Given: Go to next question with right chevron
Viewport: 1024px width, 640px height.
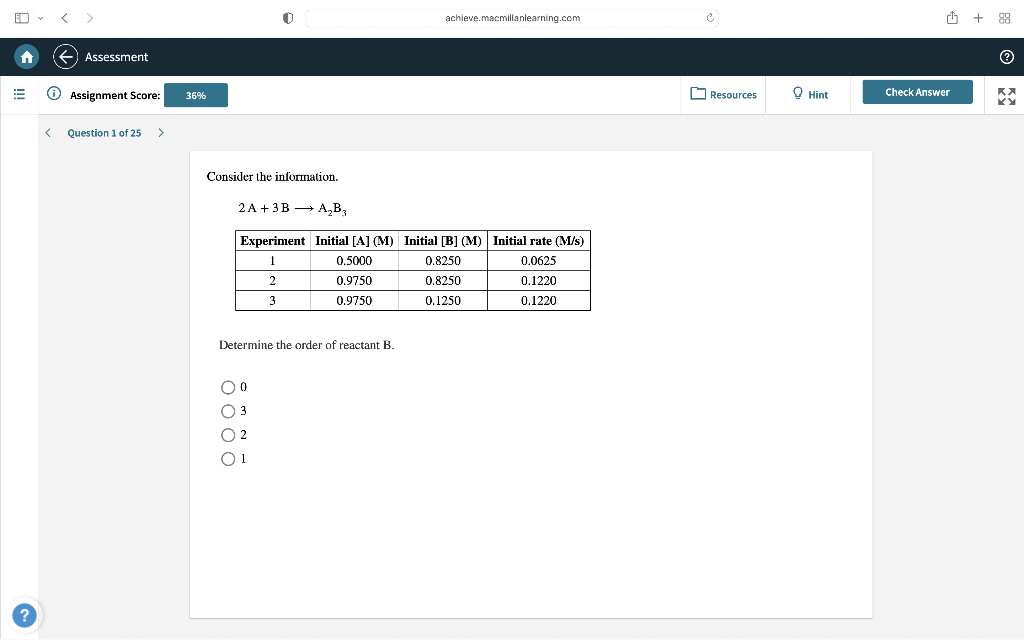Looking at the screenshot, I should pyautogui.click(x=161, y=132).
